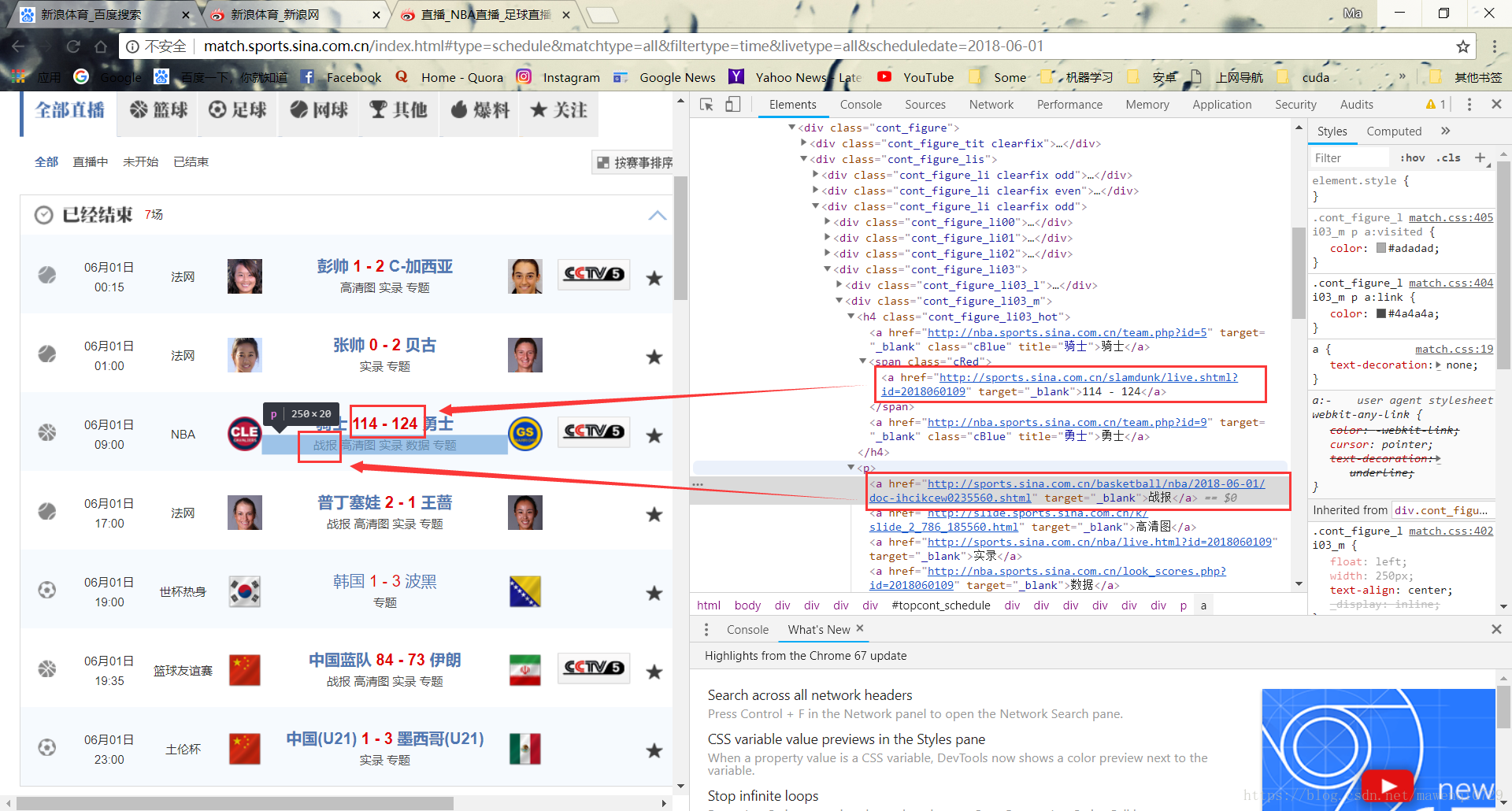Close the DevTools panel
The image size is (1512, 811).
[1496, 105]
